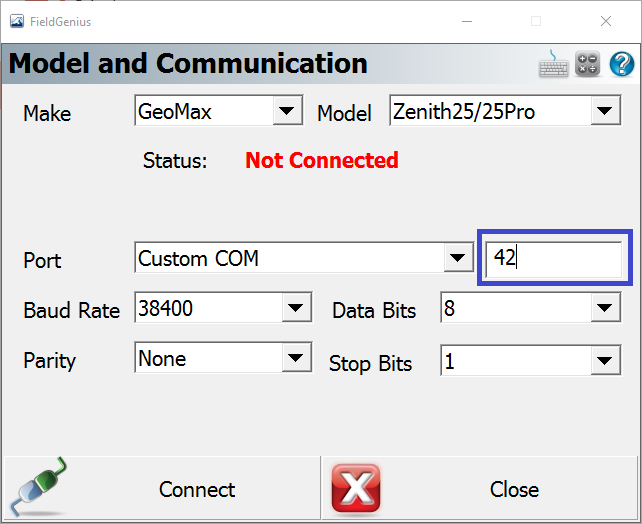The image size is (642, 524).
Task: Click the COM port number field containing 42
Action: (x=552, y=258)
